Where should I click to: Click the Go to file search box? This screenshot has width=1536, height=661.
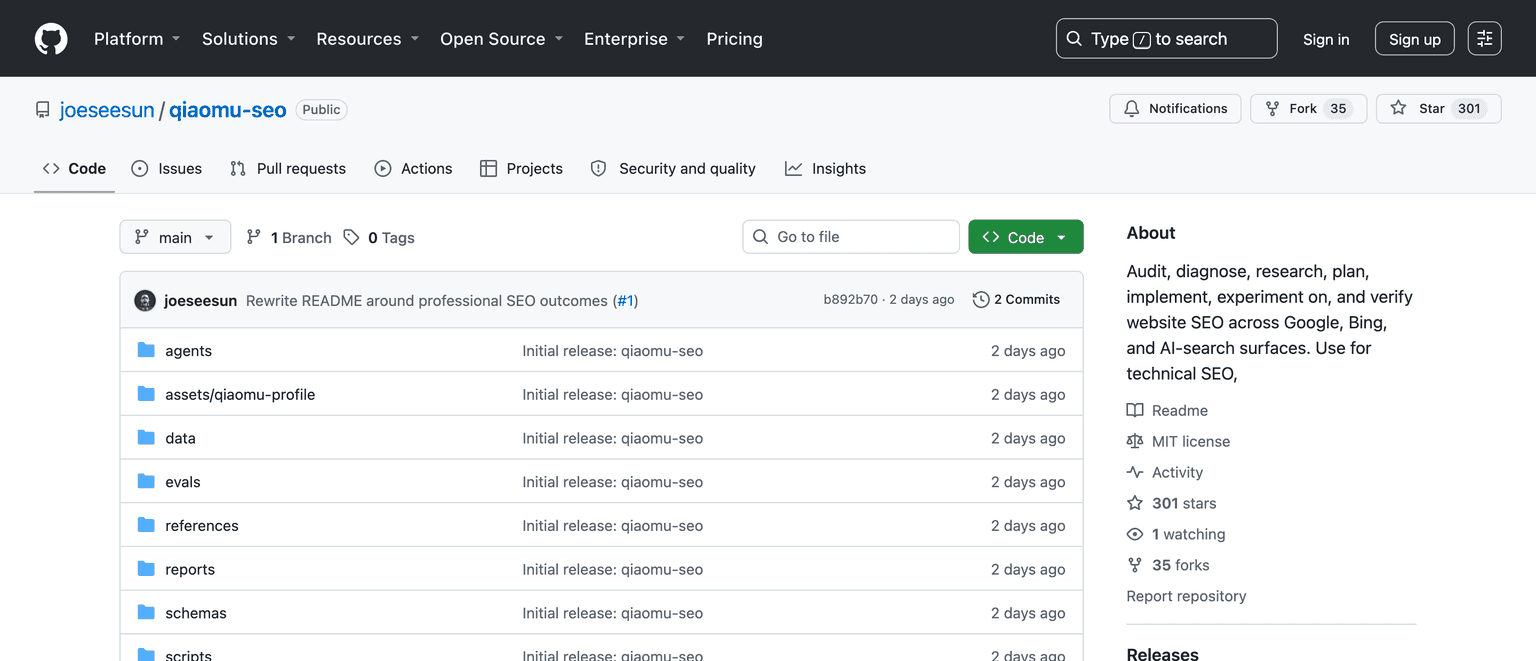pos(851,237)
